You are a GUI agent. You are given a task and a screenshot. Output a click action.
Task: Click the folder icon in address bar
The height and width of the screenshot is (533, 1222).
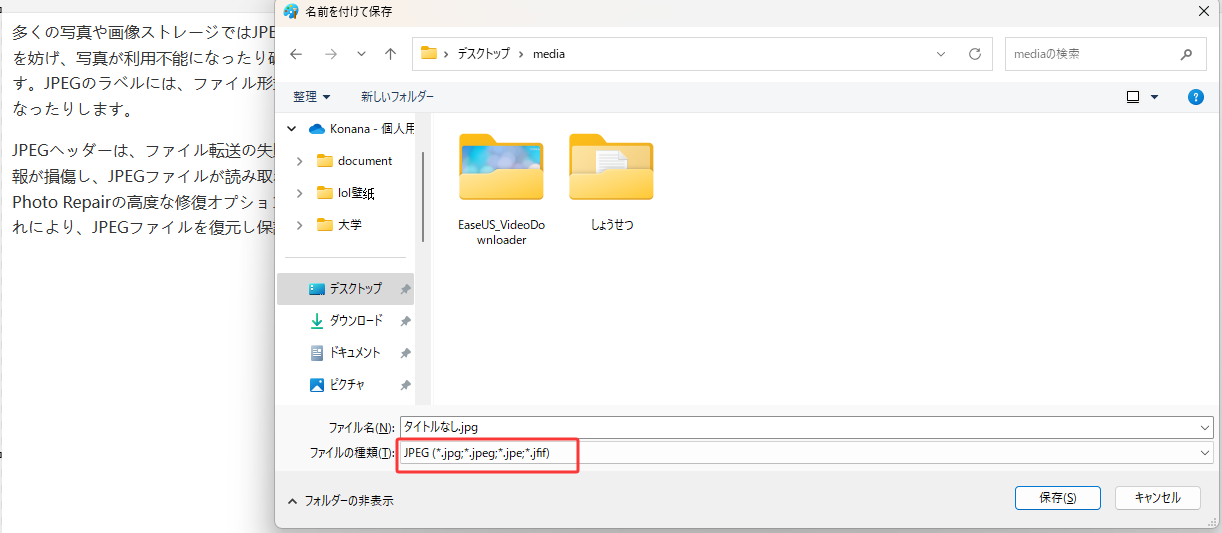(429, 54)
